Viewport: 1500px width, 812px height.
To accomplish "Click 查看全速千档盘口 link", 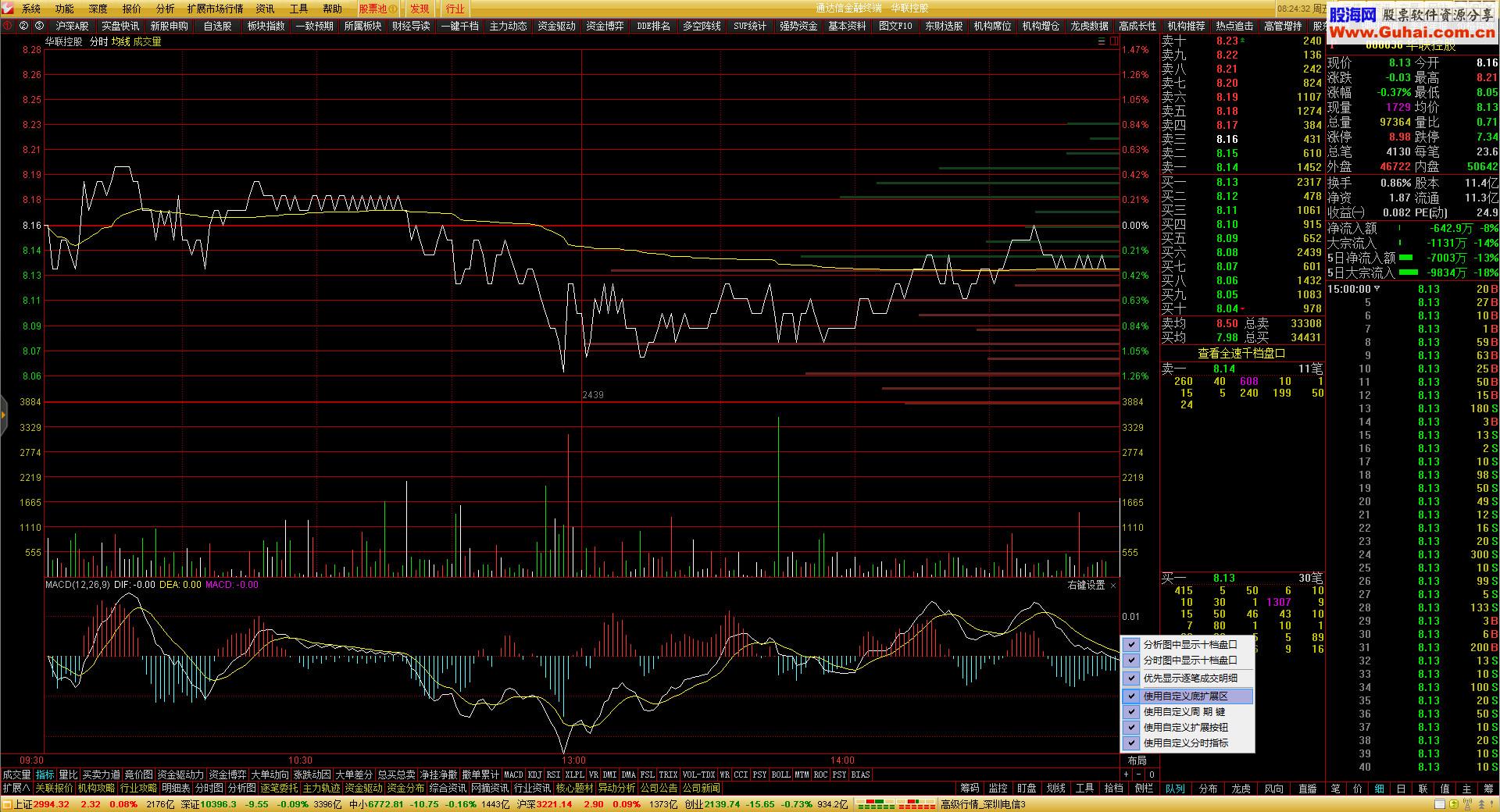I will [1241, 354].
